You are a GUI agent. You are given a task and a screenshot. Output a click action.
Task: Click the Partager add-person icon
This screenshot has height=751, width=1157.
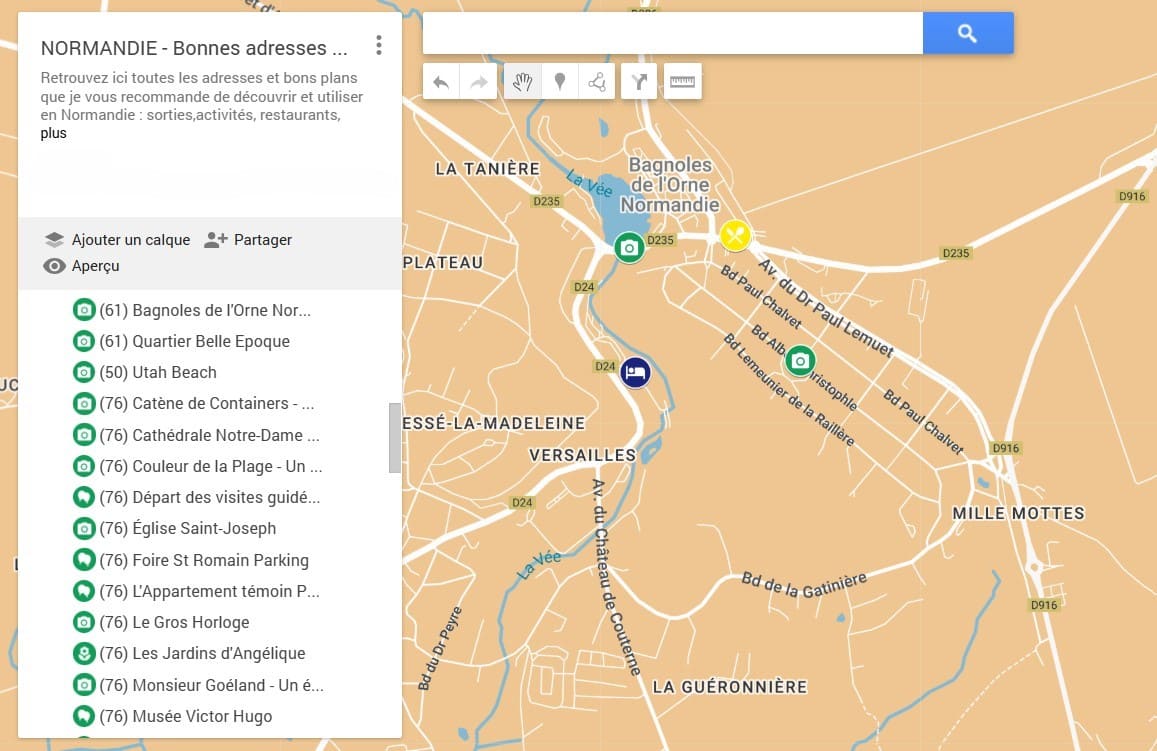click(215, 240)
